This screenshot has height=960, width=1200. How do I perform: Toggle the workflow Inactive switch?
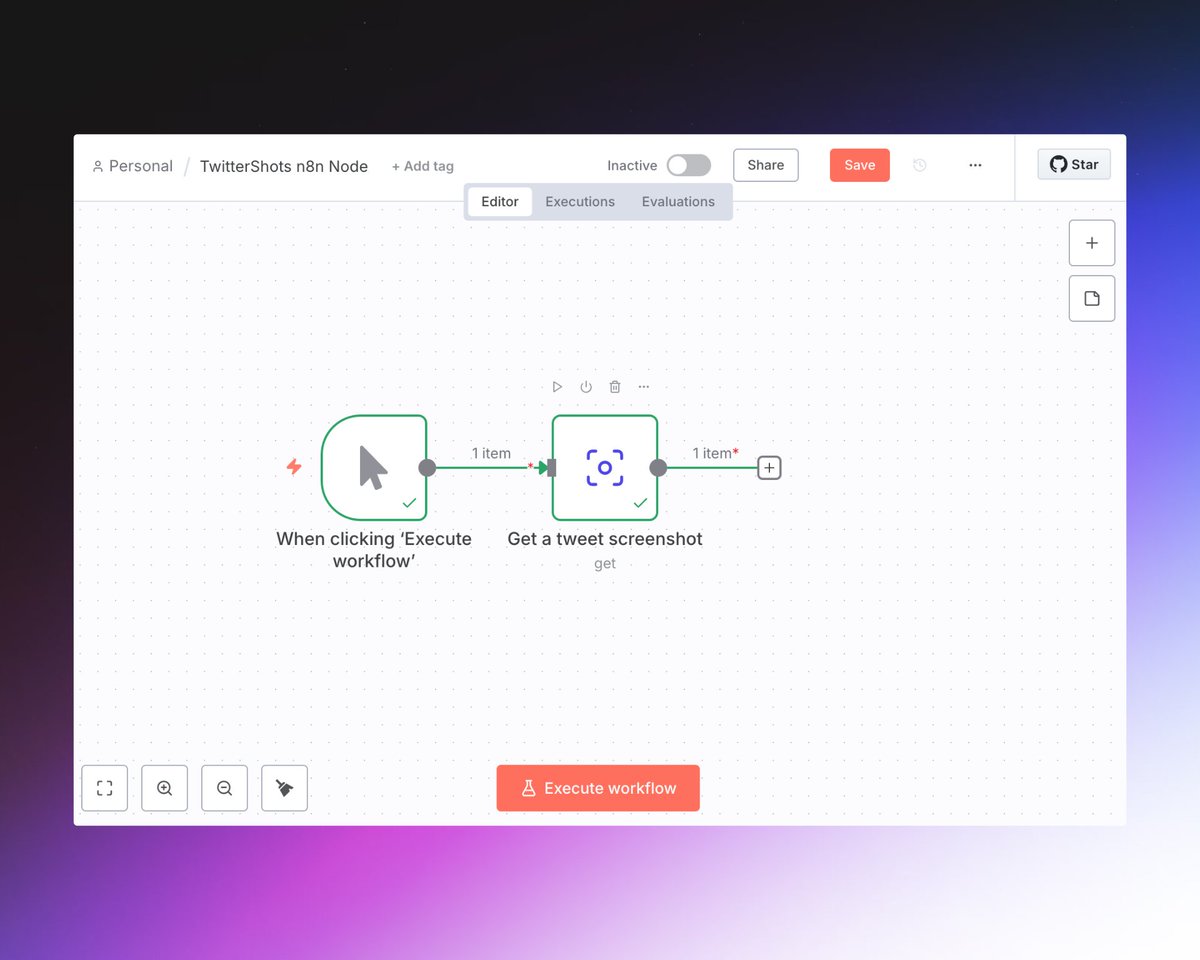[x=689, y=166]
